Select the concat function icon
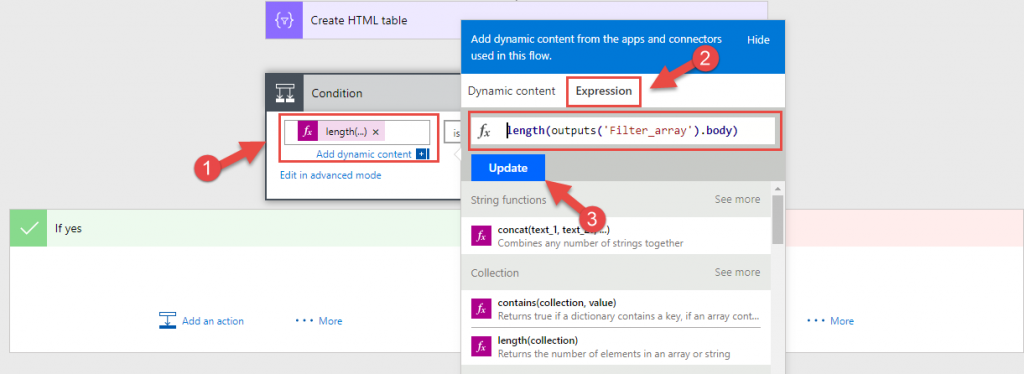 (x=481, y=236)
